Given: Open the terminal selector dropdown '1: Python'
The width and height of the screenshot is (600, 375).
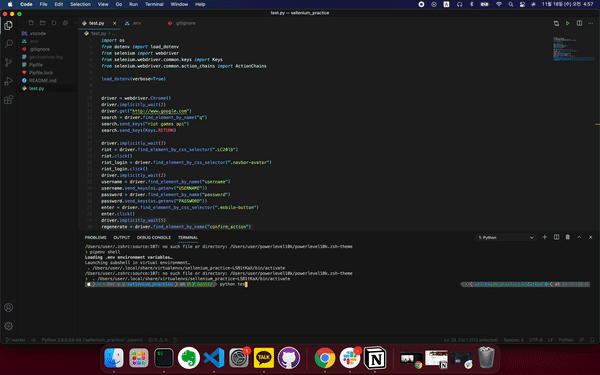Looking at the screenshot, I should (505, 238).
